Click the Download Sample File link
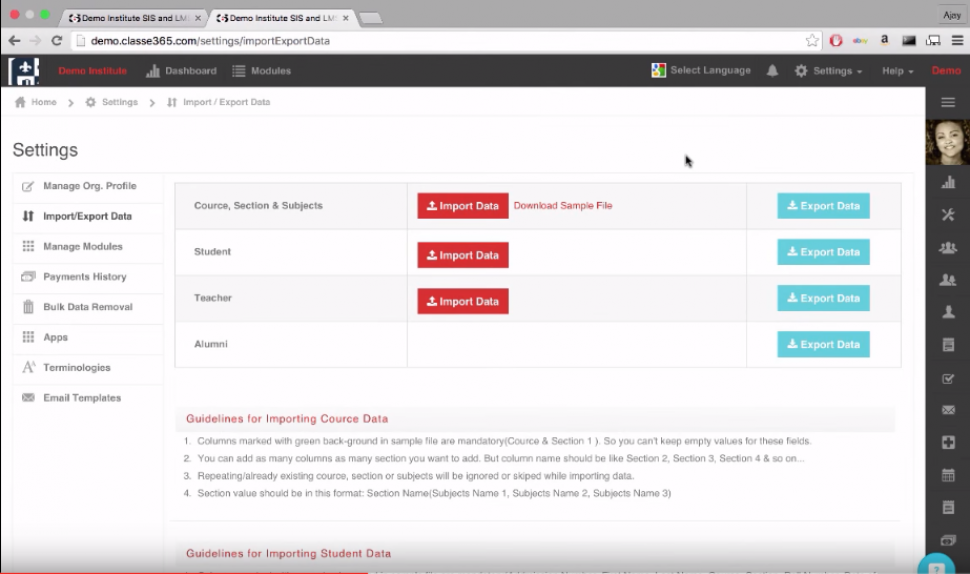The image size is (970, 574). pyautogui.click(x=563, y=206)
